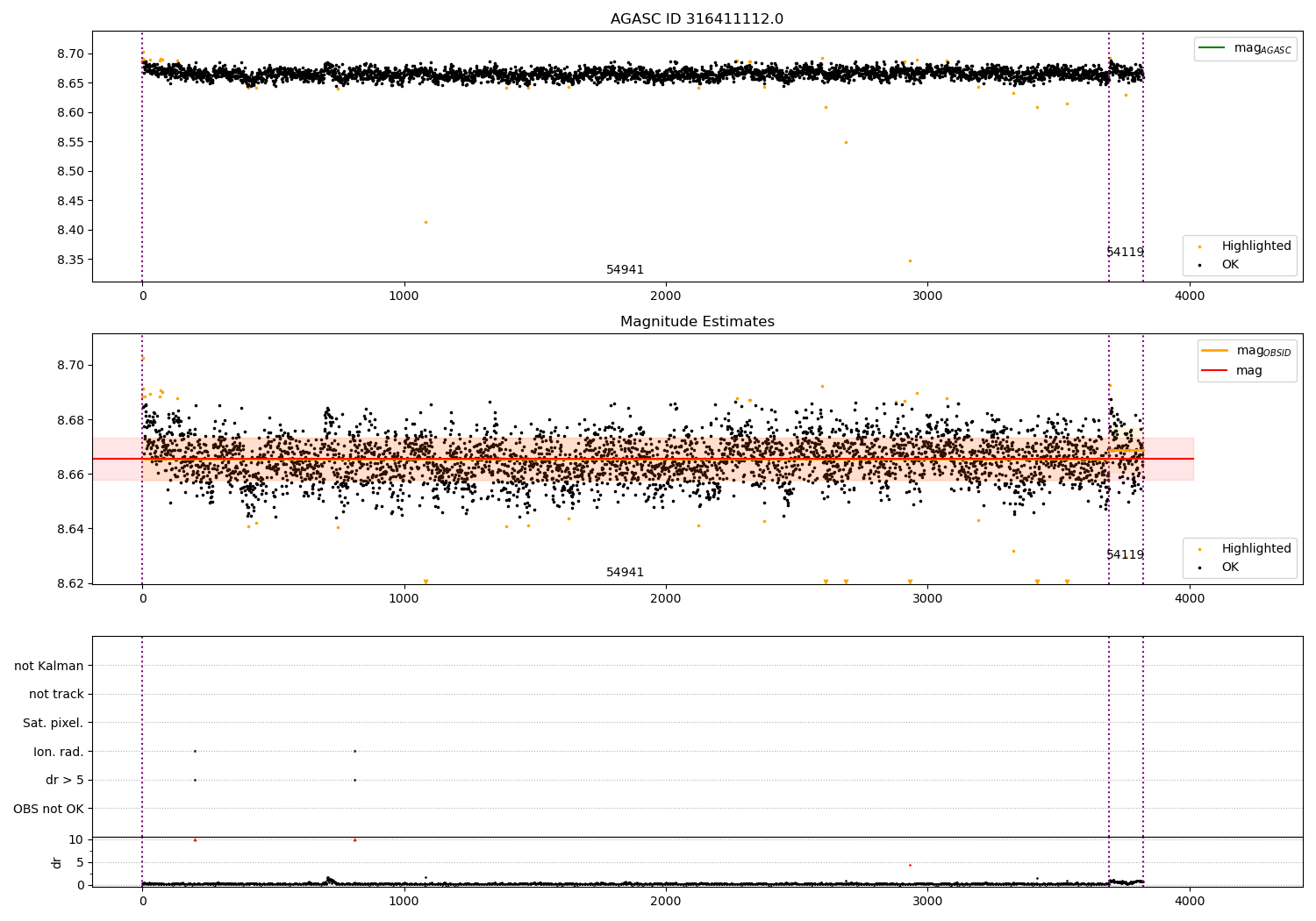The image size is (1316, 921).
Task: Click red dr marker near x=200 in bottom plot
Action: [195, 839]
